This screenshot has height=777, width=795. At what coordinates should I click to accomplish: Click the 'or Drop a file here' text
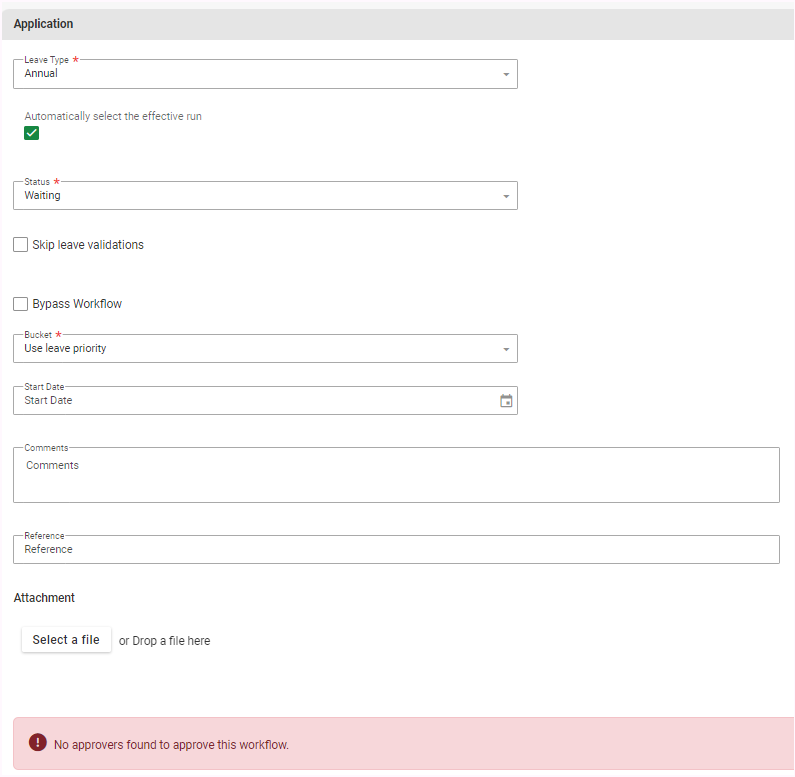point(165,641)
